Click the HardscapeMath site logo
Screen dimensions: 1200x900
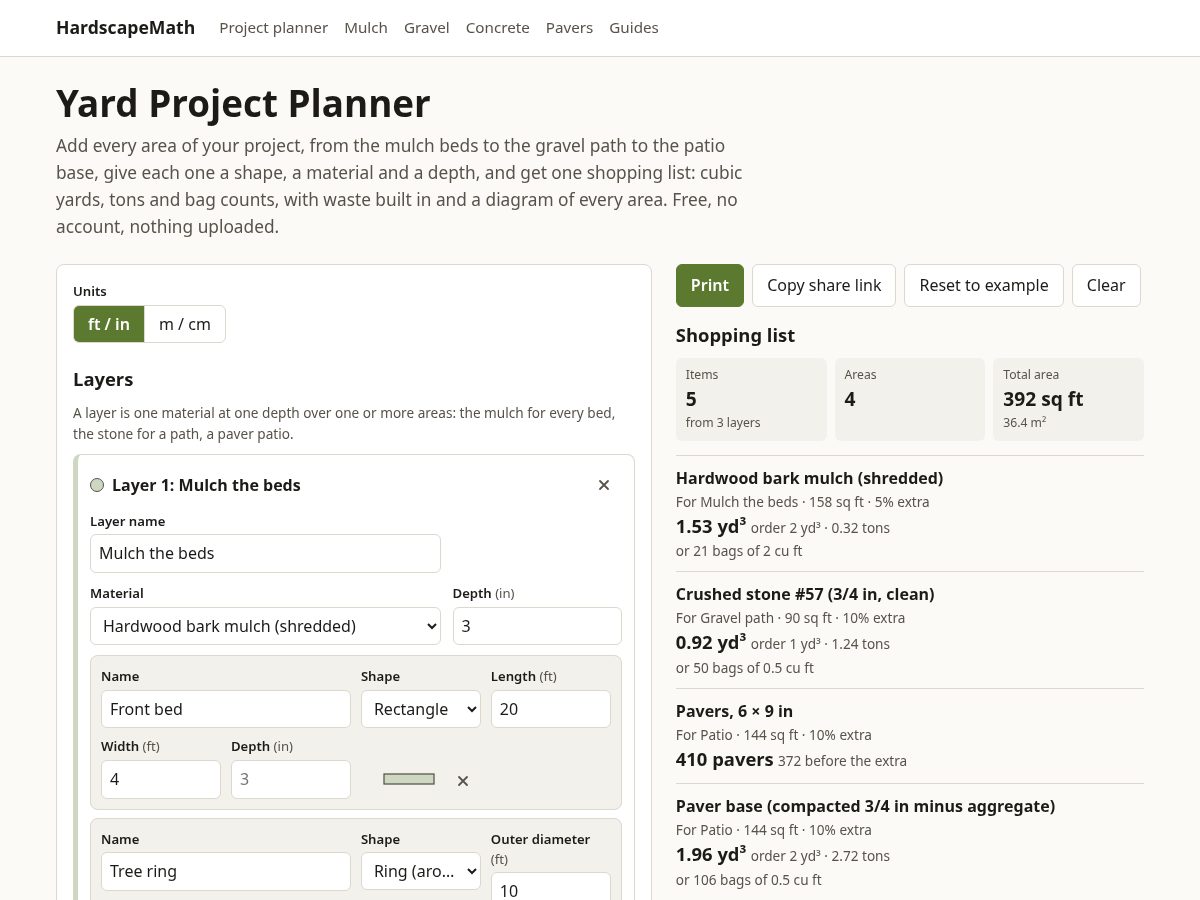pyautogui.click(x=126, y=28)
